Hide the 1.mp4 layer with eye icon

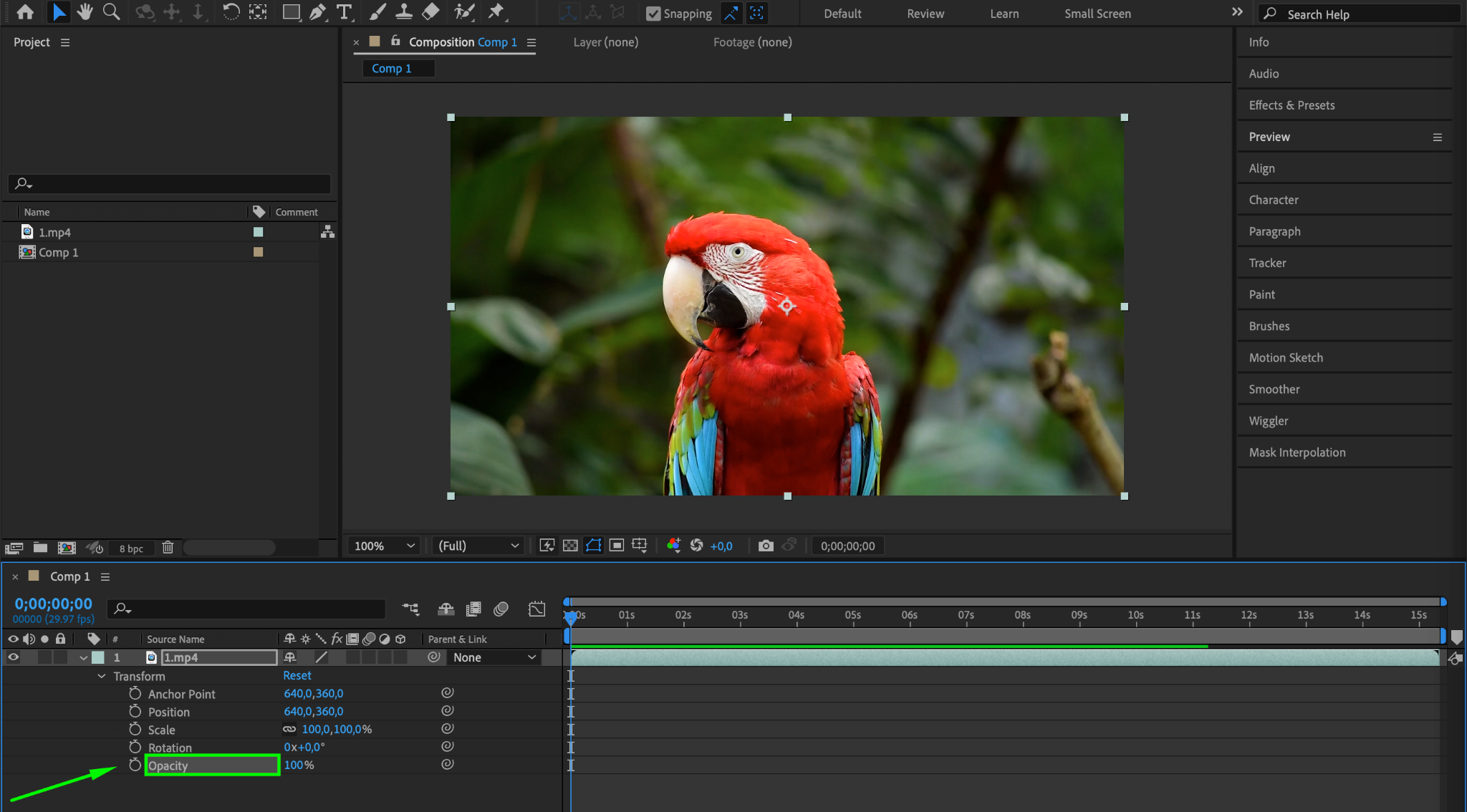[x=13, y=657]
